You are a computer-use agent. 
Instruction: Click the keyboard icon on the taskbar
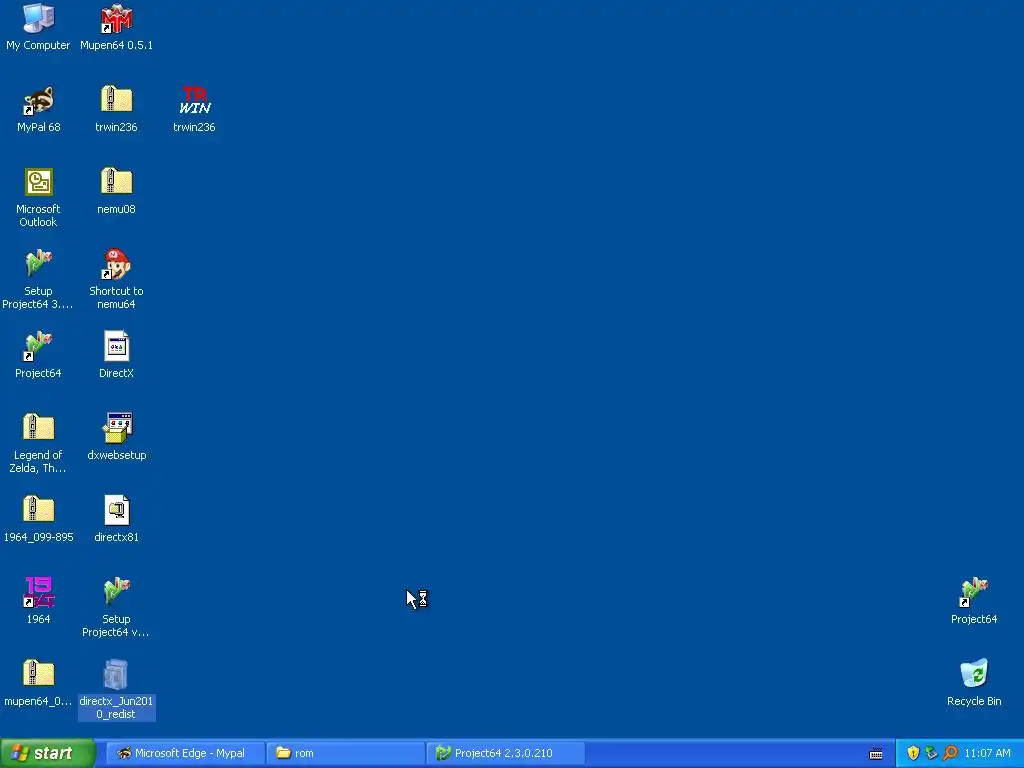876,754
